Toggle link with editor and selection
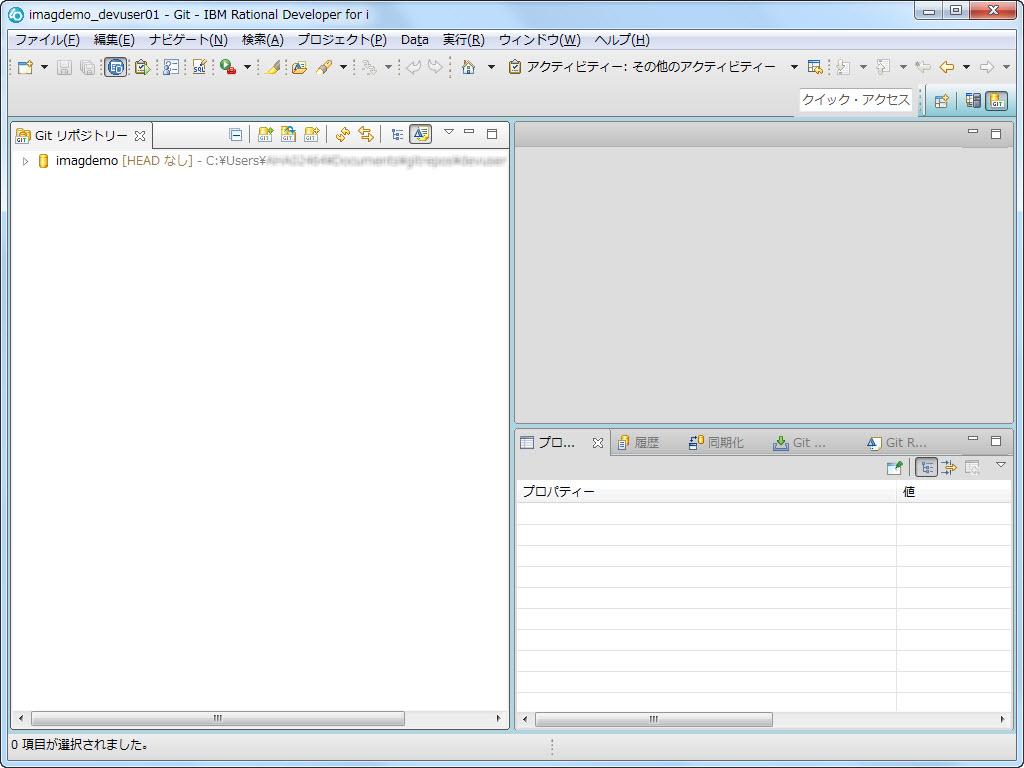1024x768 pixels. 366,134
